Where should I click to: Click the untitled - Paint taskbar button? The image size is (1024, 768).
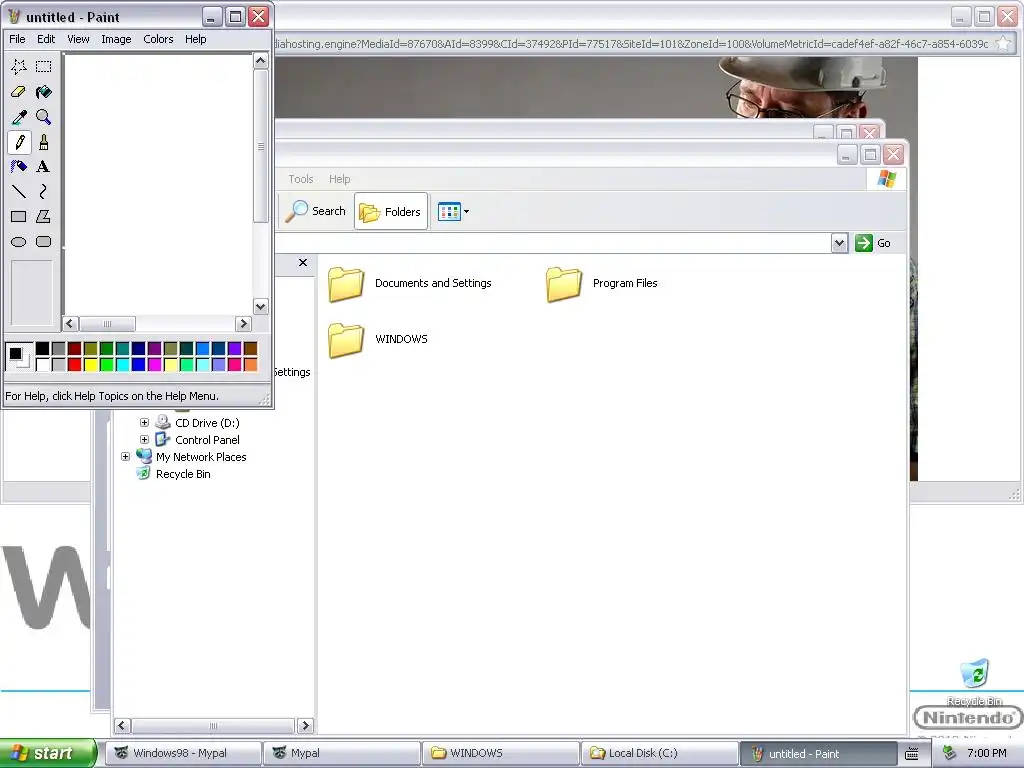818,753
